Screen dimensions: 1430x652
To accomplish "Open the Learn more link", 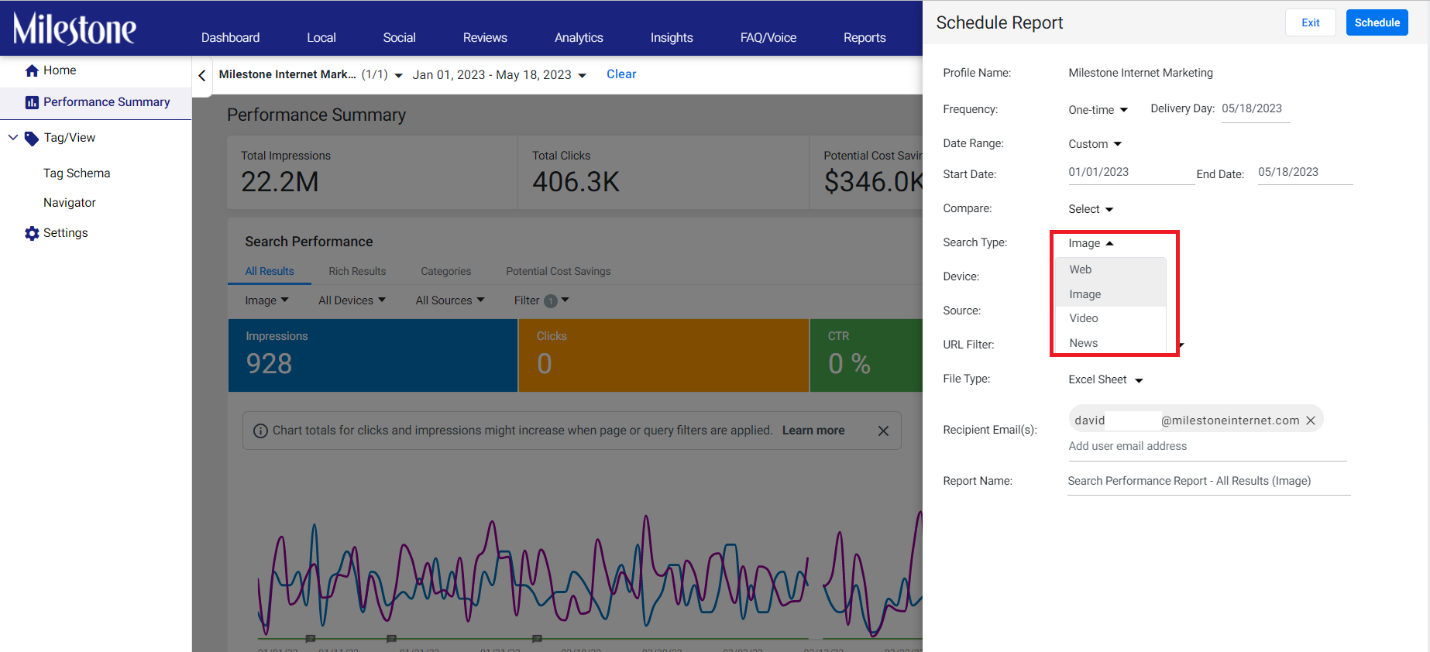I will (813, 431).
